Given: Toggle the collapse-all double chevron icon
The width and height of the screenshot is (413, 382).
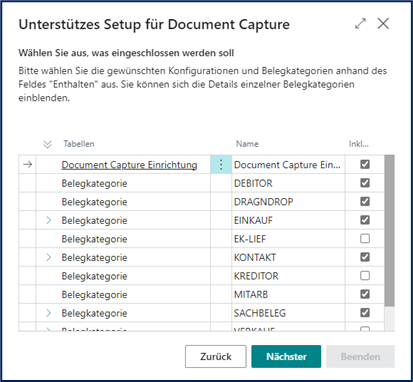Looking at the screenshot, I should click(x=48, y=144).
